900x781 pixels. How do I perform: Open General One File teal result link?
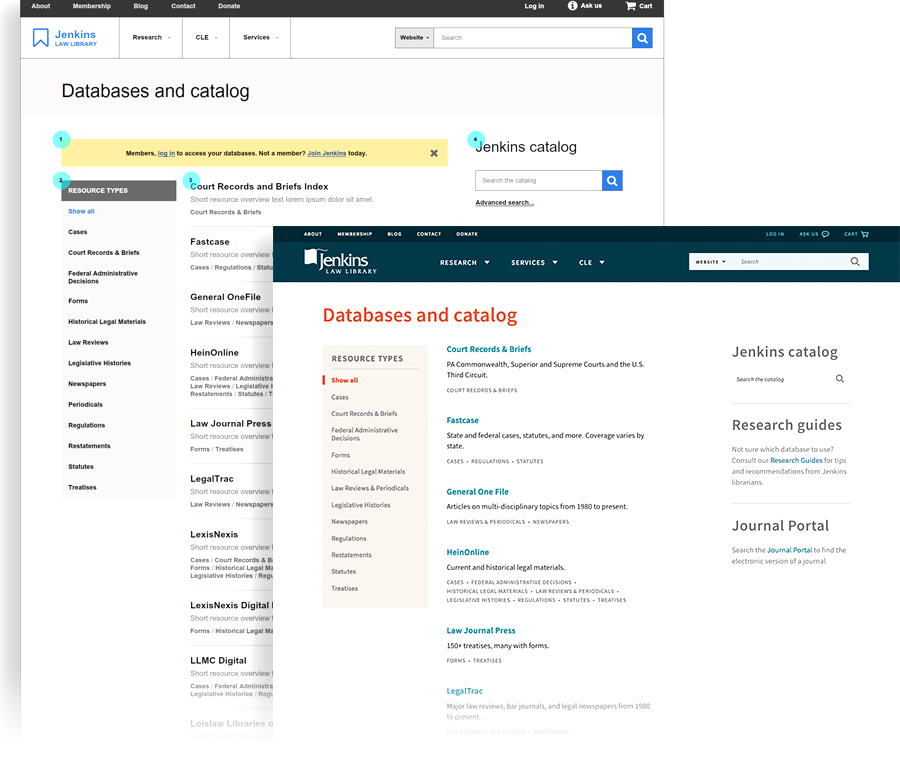[478, 492]
